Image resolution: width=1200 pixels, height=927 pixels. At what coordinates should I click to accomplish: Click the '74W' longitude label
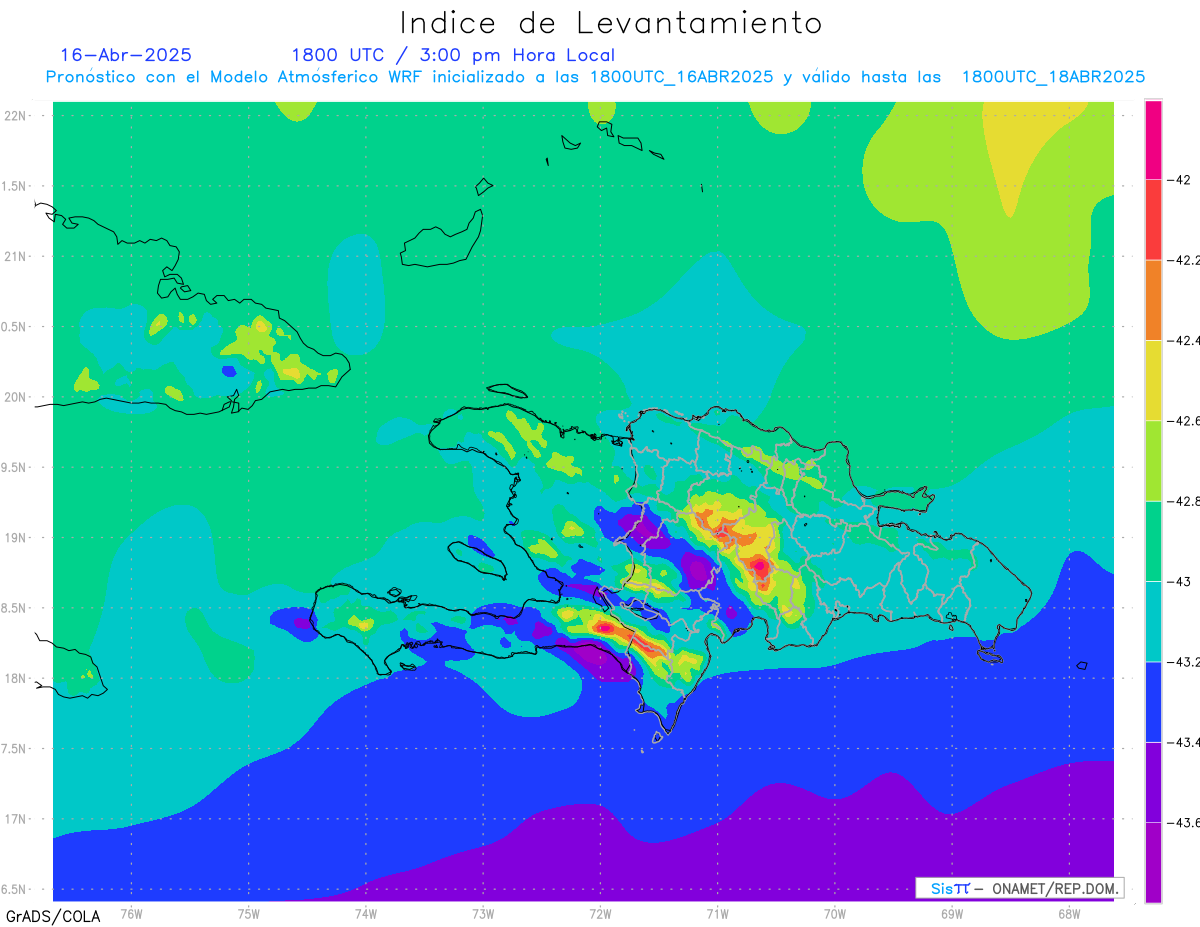[366, 913]
